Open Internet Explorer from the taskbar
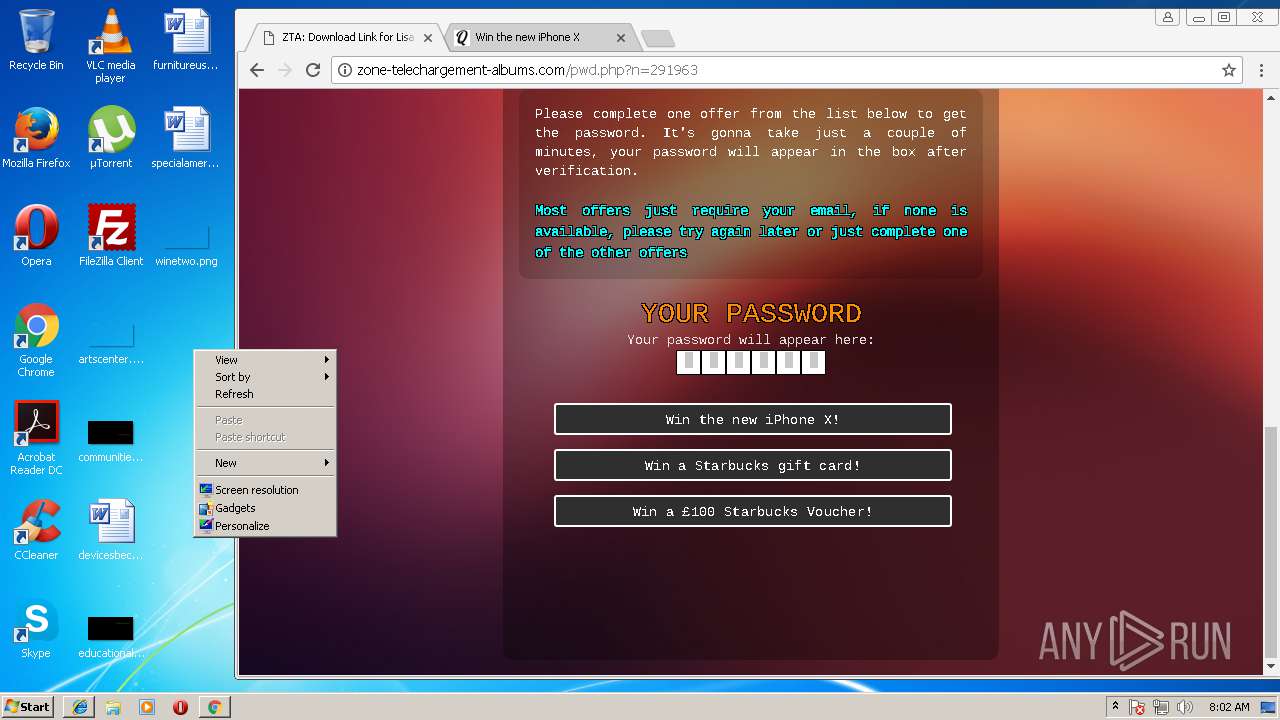 pos(80,707)
